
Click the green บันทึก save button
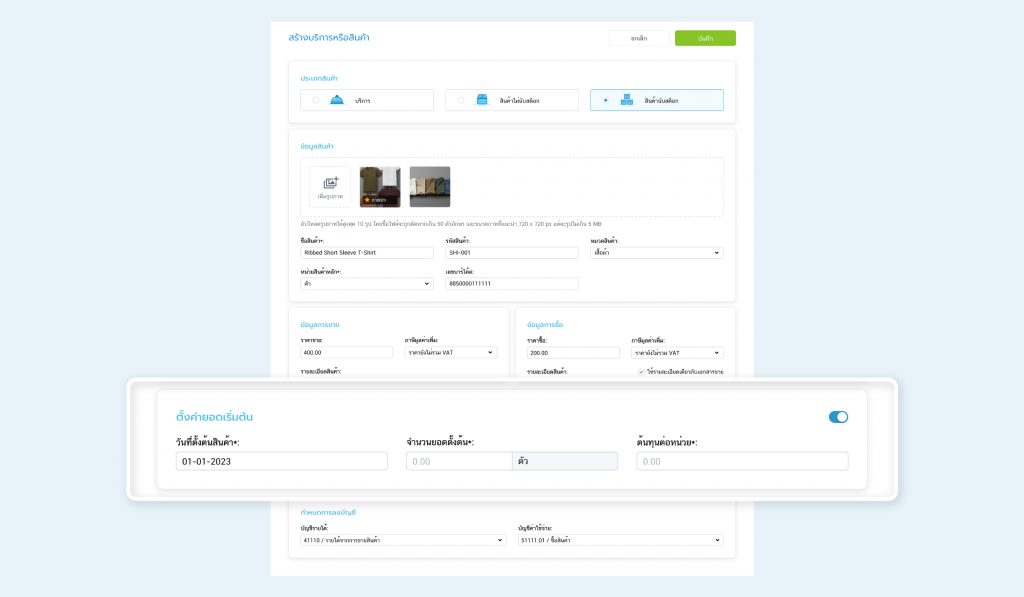[x=705, y=38]
